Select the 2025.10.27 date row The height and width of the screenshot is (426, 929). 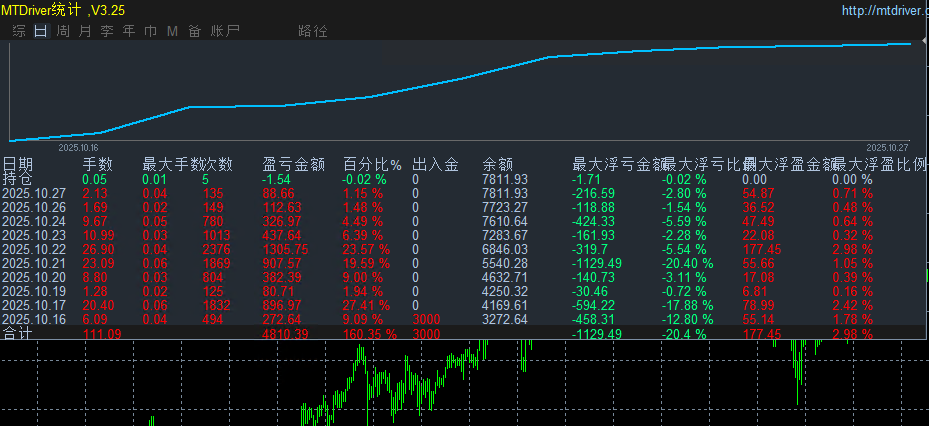point(34,193)
